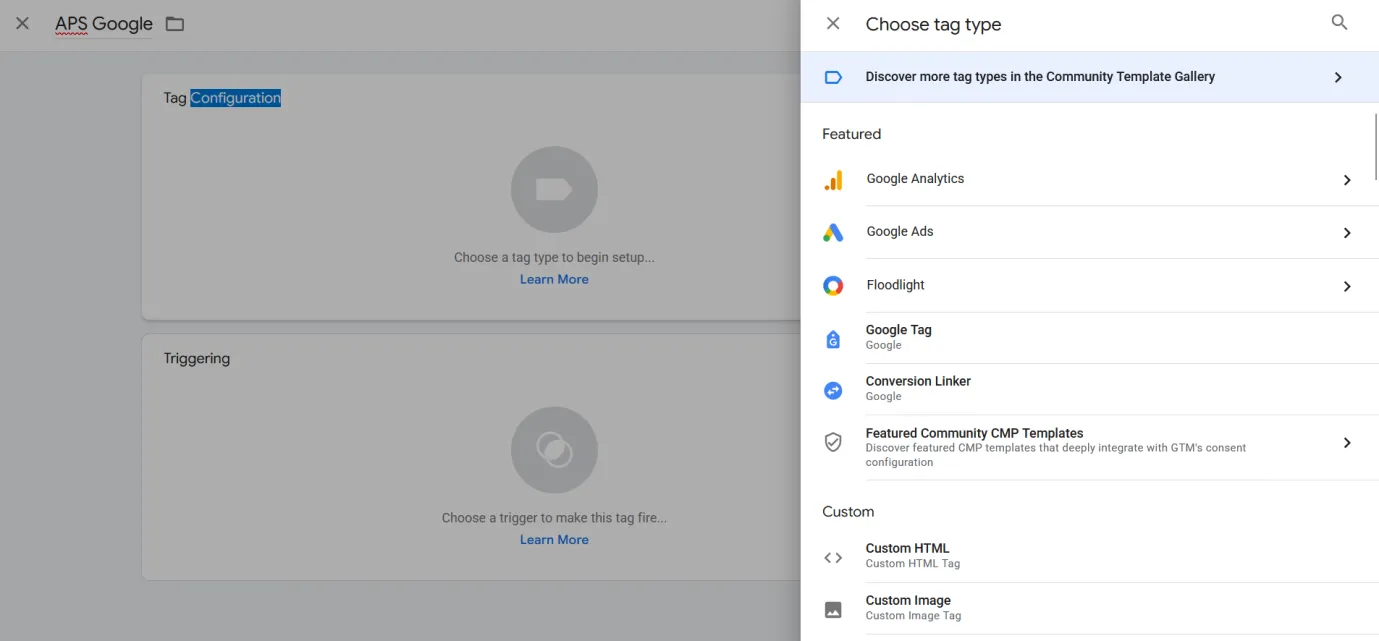The width and height of the screenshot is (1379, 641).
Task: Edit the APS Google tag name
Action: point(104,24)
